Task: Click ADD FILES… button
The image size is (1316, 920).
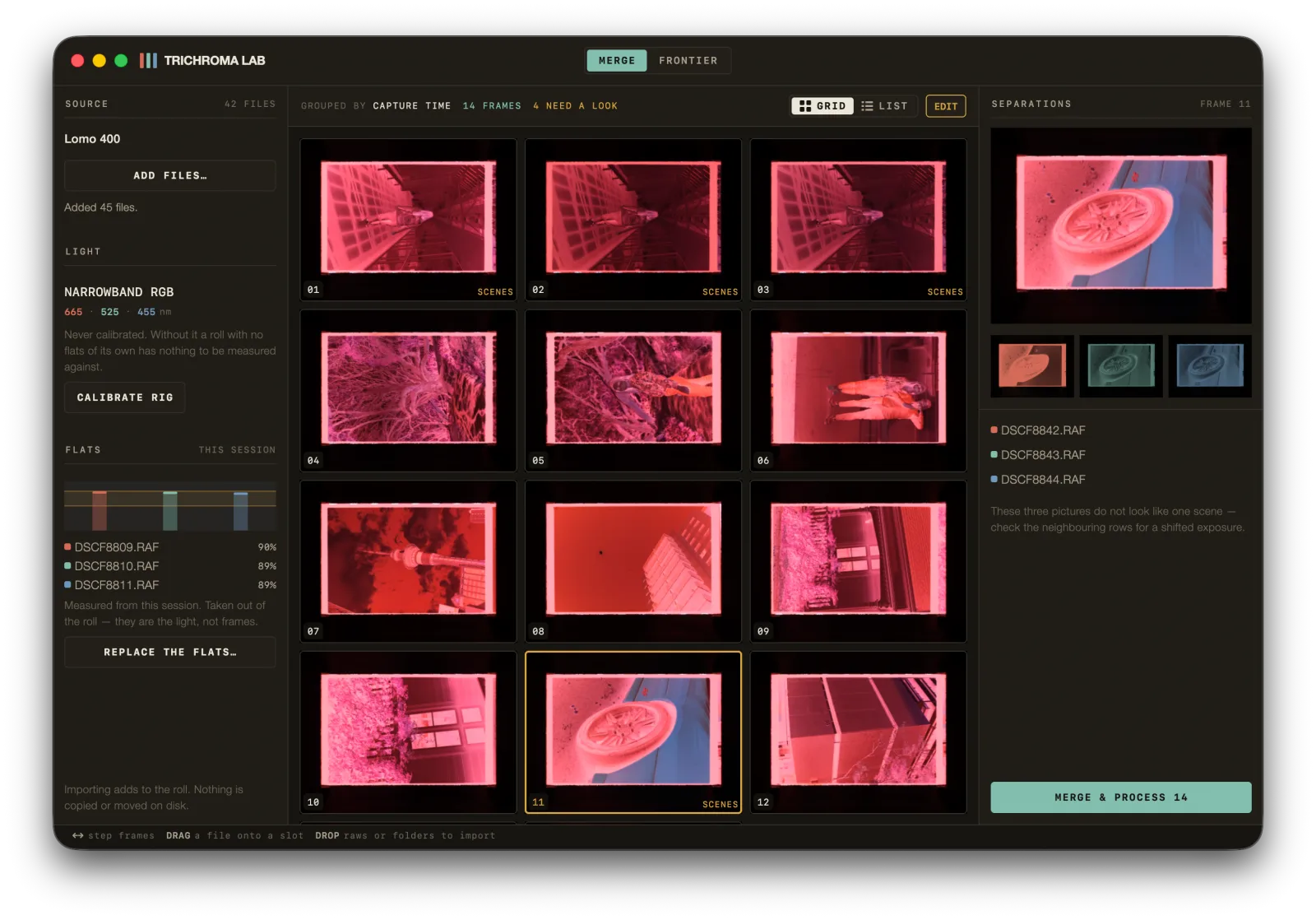Action: tap(170, 175)
